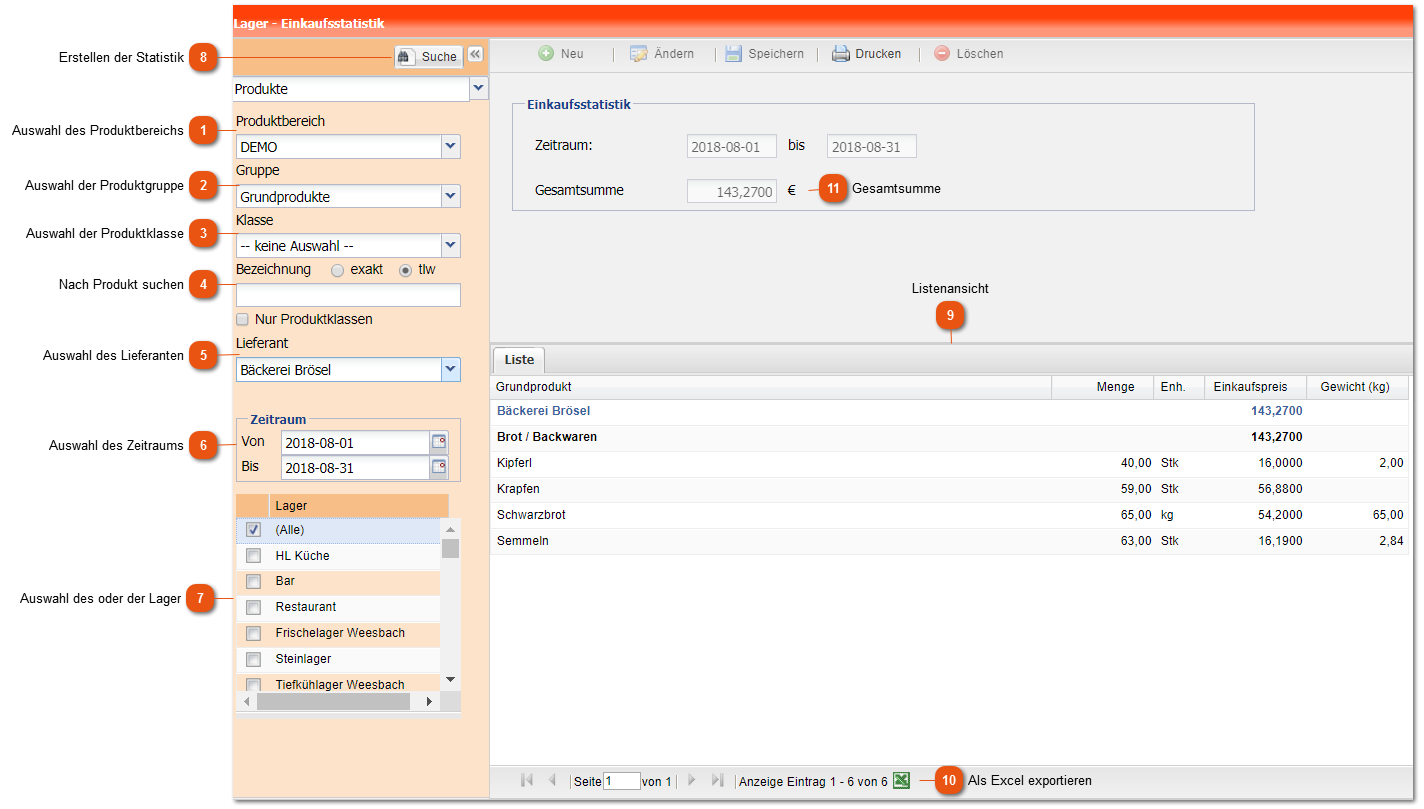The width and height of the screenshot is (1424, 809).
Task: Click the Löschen toolbar button
Action: pyautogui.click(x=969, y=54)
